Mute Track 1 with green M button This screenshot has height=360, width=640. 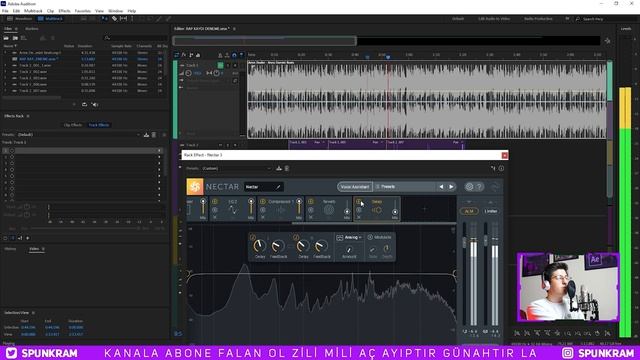(x=220, y=65)
